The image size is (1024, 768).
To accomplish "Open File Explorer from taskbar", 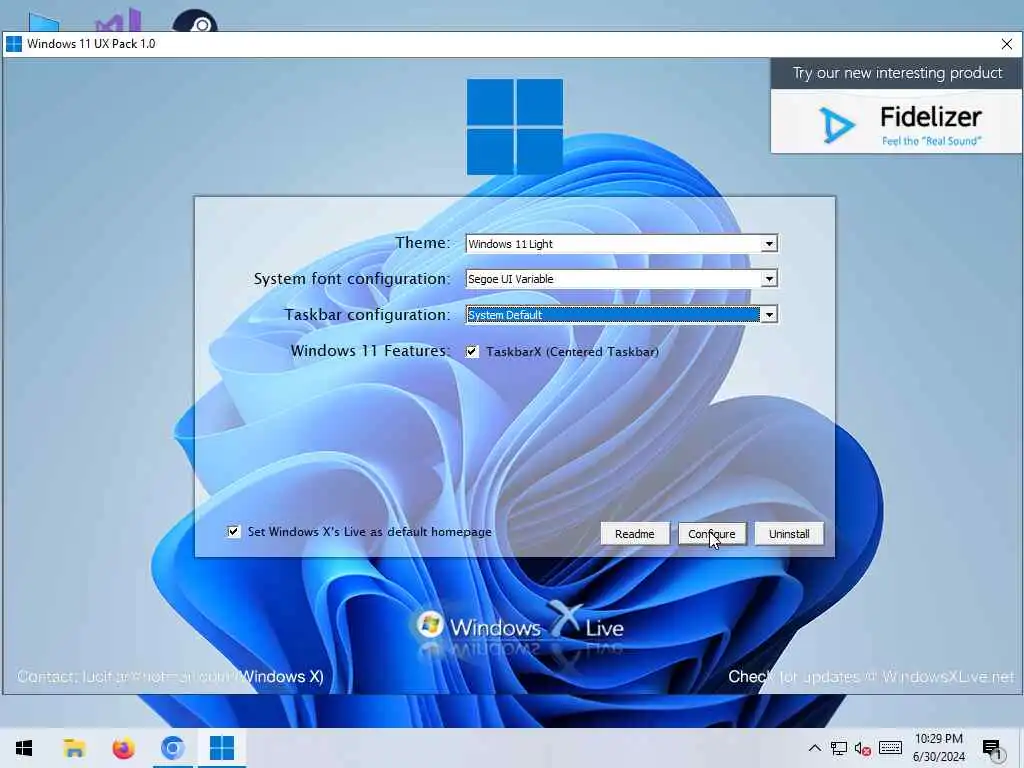I will coord(74,748).
